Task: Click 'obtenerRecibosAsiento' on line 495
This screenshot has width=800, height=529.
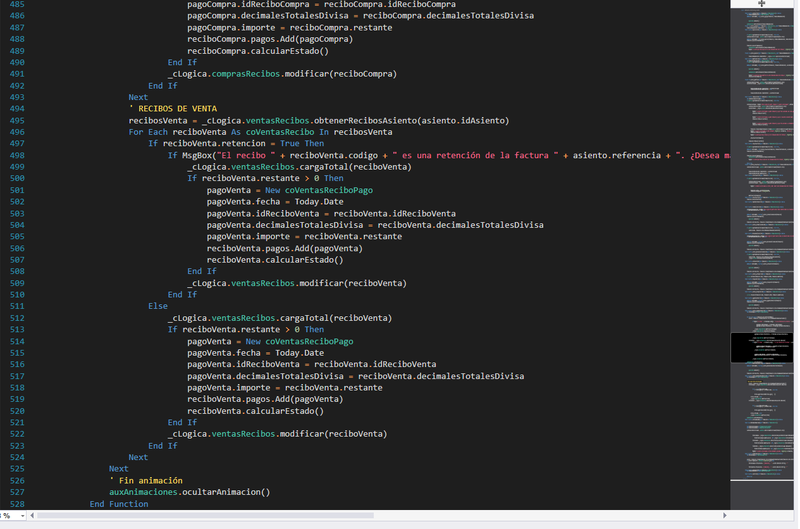Action: [364, 121]
